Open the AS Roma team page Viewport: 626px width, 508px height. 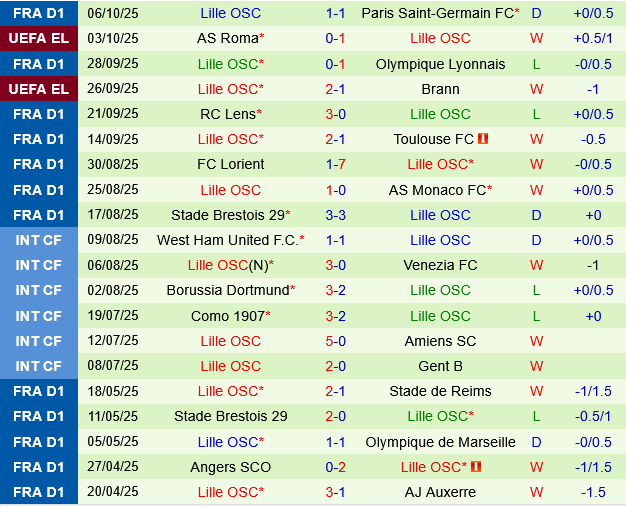pyautogui.click(x=227, y=38)
